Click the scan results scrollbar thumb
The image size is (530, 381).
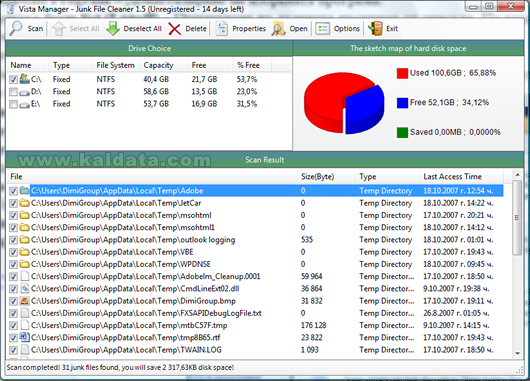pos(517,218)
